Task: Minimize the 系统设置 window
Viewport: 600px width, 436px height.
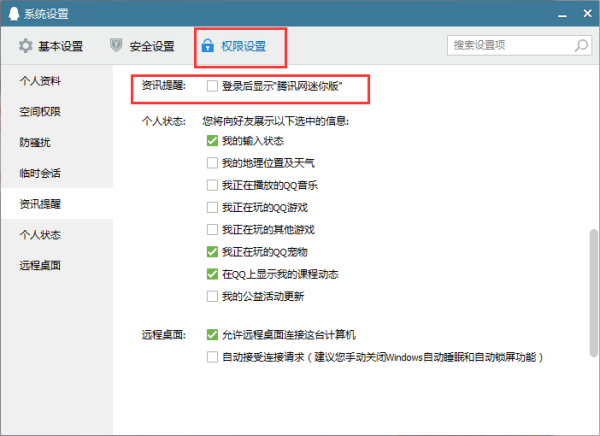Action: [562, 15]
